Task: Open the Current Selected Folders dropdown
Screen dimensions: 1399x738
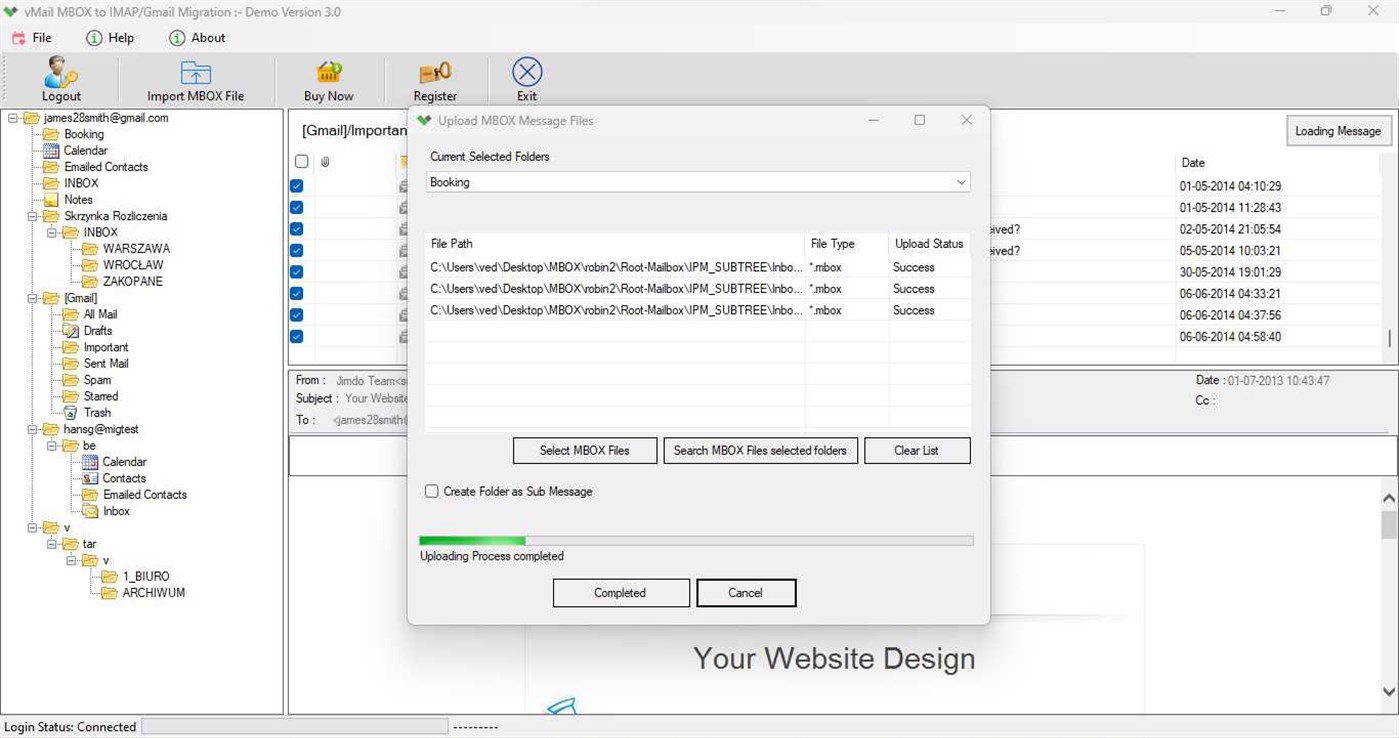Action: click(x=961, y=182)
